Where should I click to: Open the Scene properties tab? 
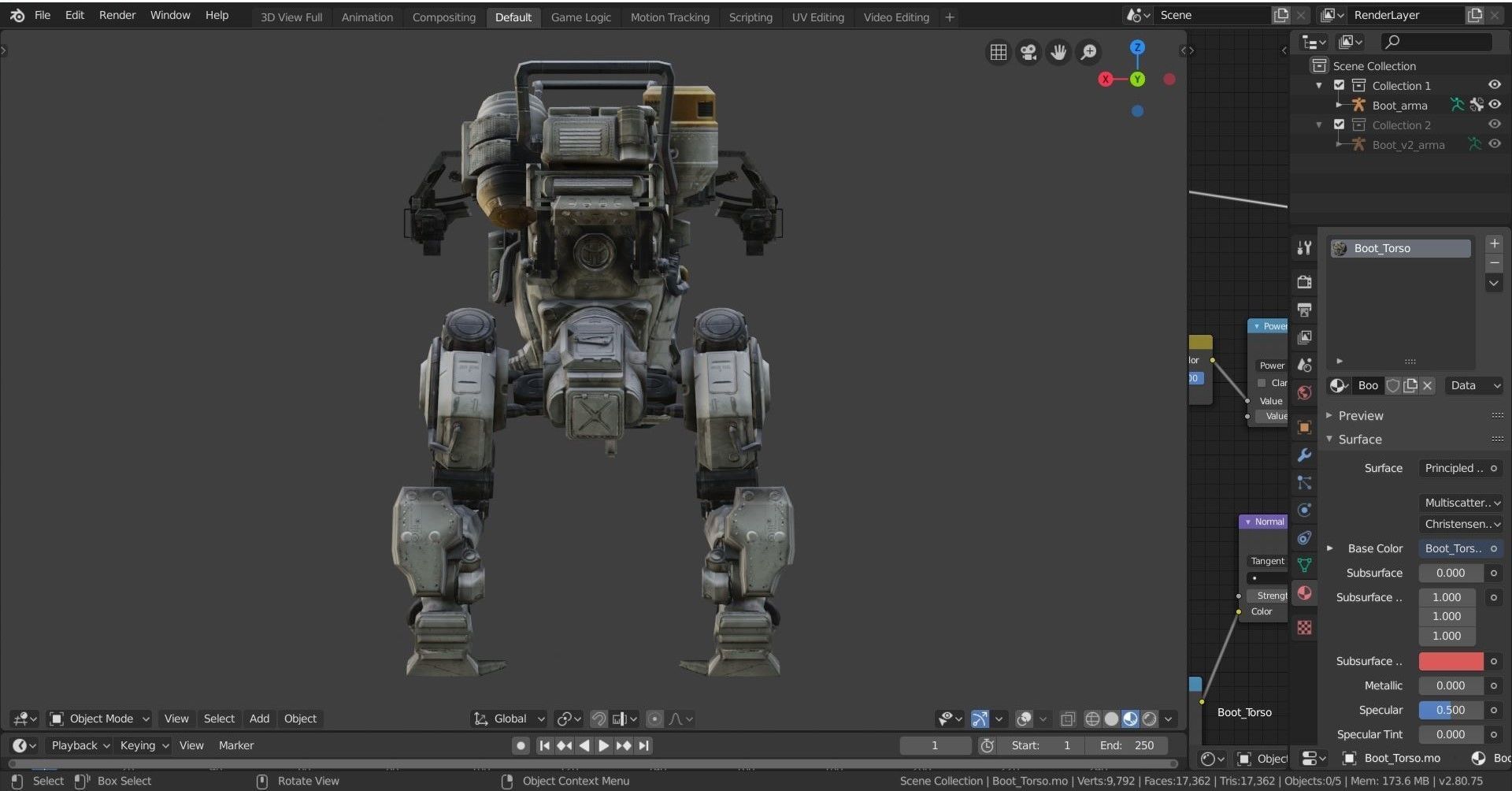(x=1304, y=365)
